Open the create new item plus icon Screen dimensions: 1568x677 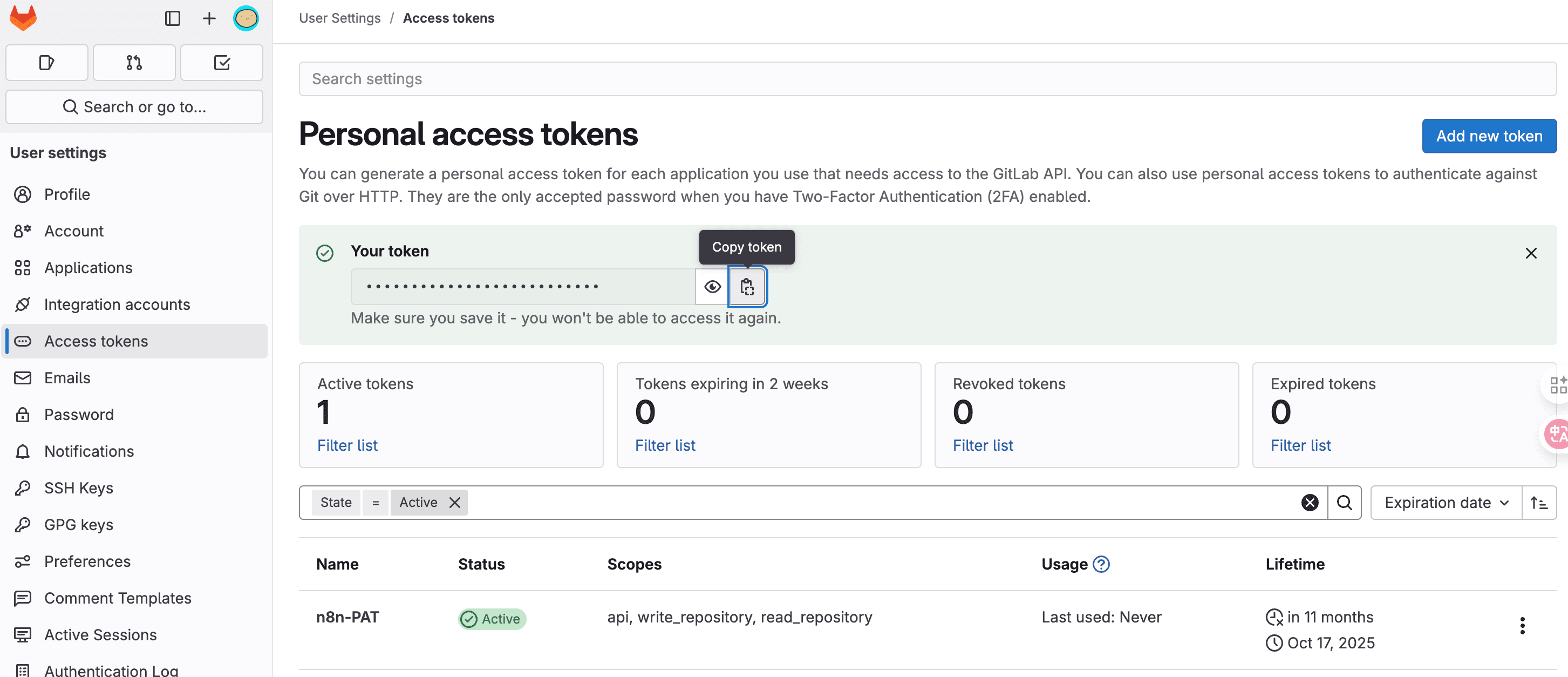click(209, 18)
